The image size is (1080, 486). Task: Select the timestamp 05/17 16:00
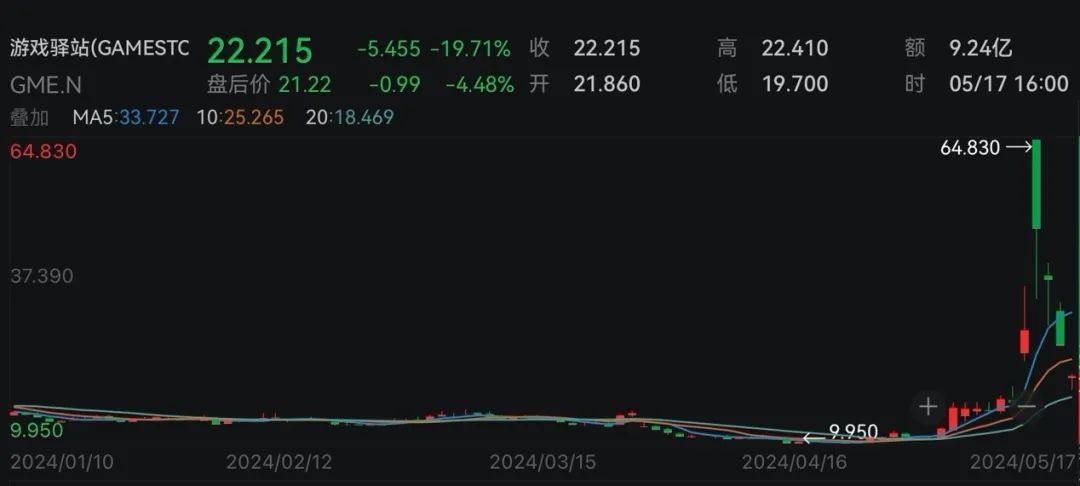[x=1009, y=84]
